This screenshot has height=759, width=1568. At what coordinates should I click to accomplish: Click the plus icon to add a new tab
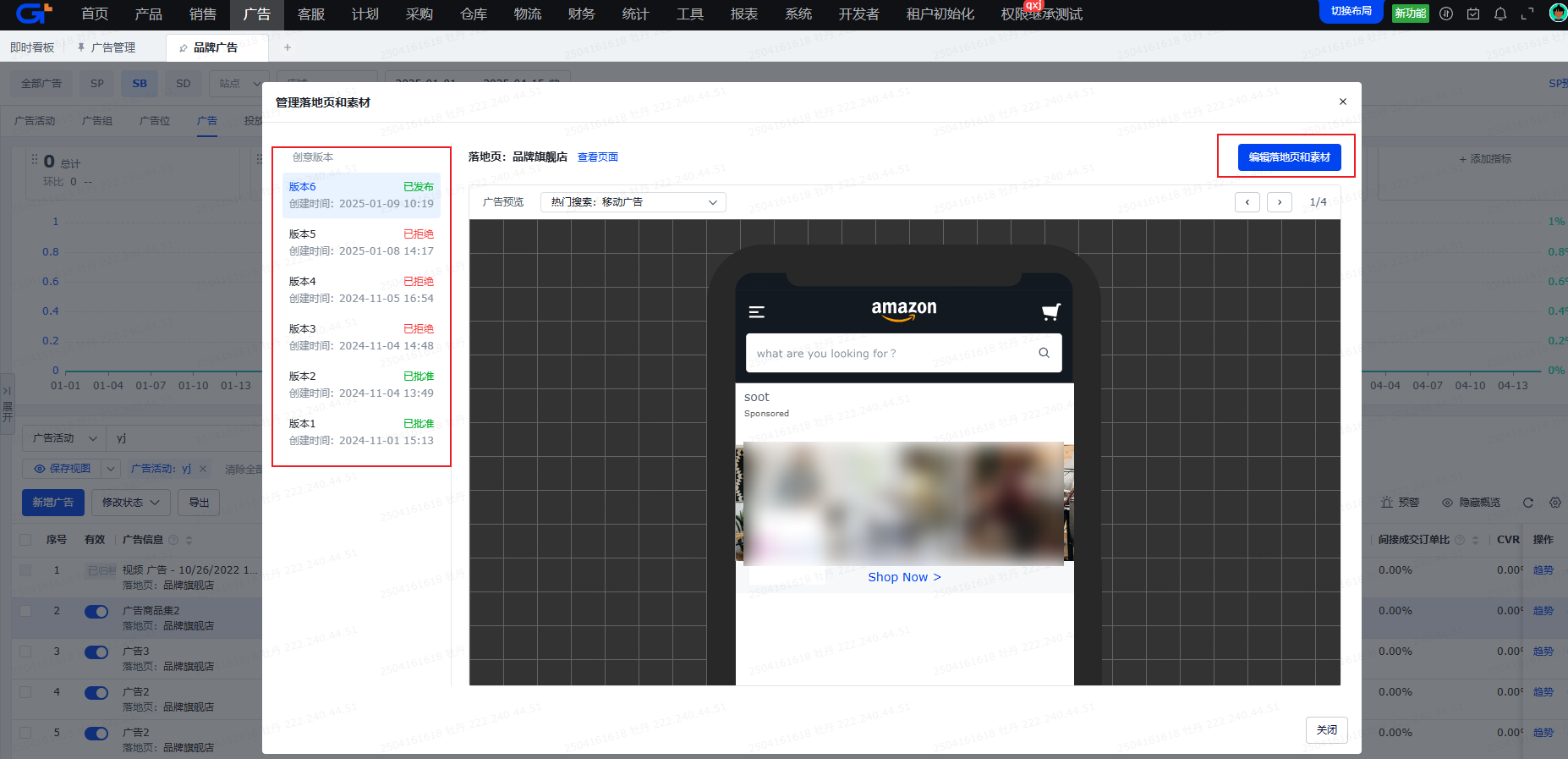[288, 47]
